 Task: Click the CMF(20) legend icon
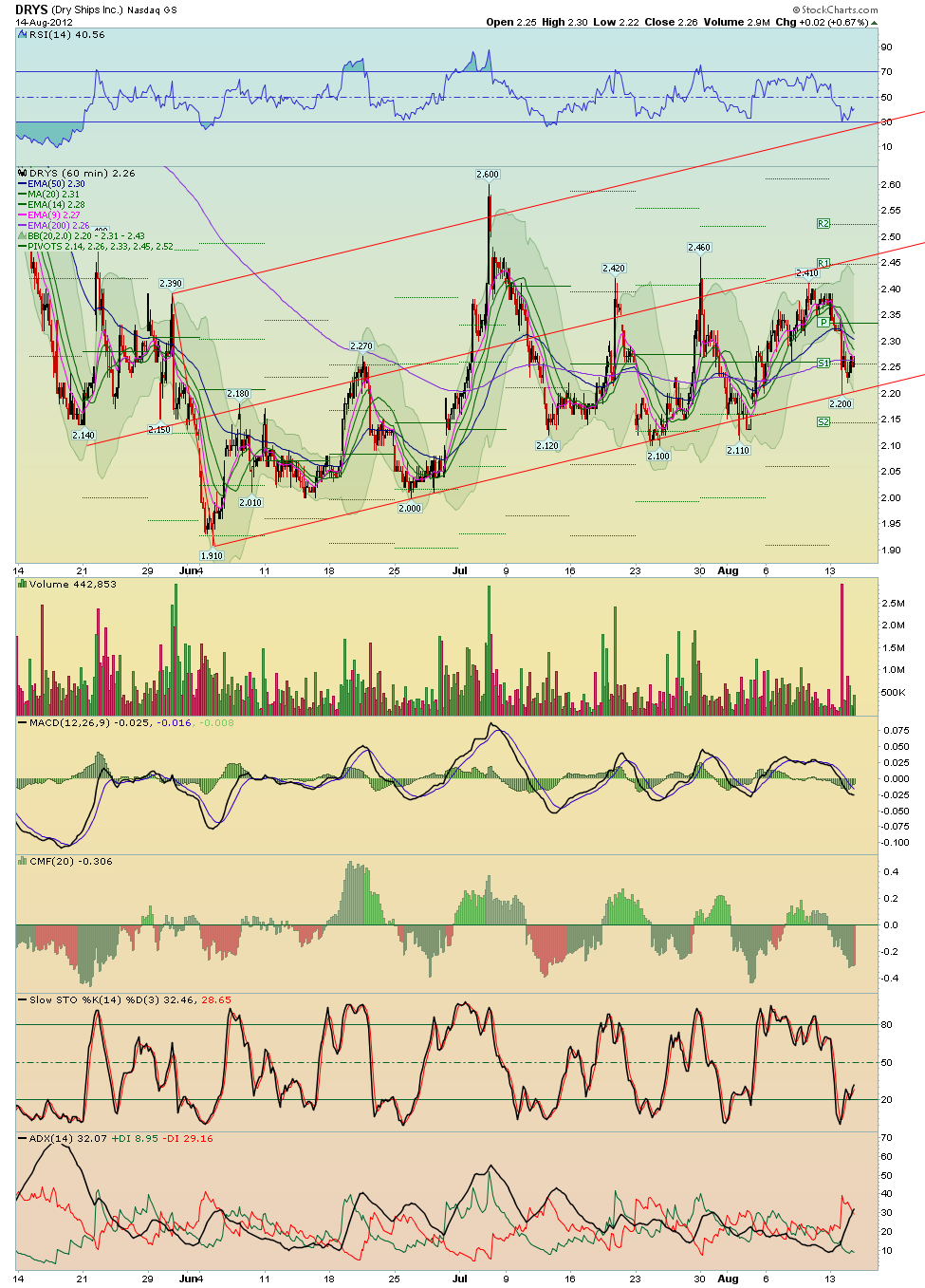pyautogui.click(x=23, y=861)
